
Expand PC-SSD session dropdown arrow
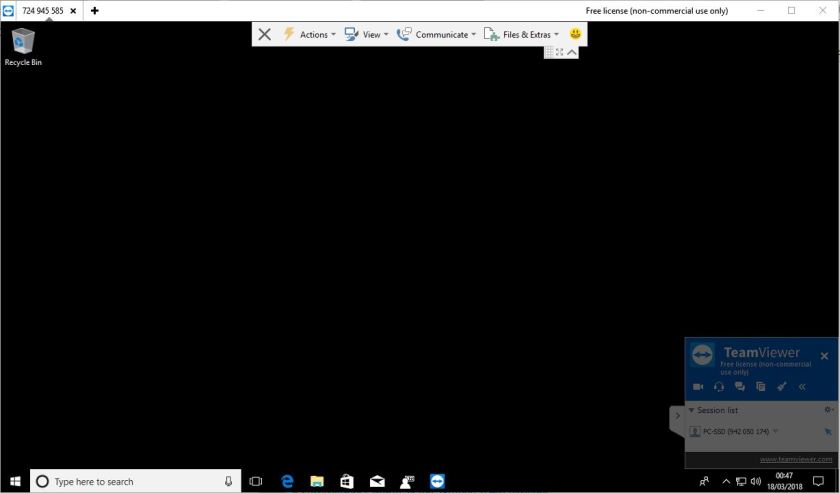(x=775, y=431)
